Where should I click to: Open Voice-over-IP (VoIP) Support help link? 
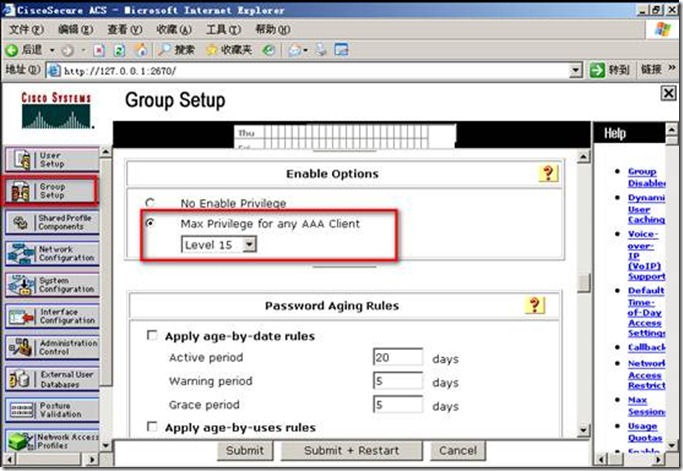(646, 255)
